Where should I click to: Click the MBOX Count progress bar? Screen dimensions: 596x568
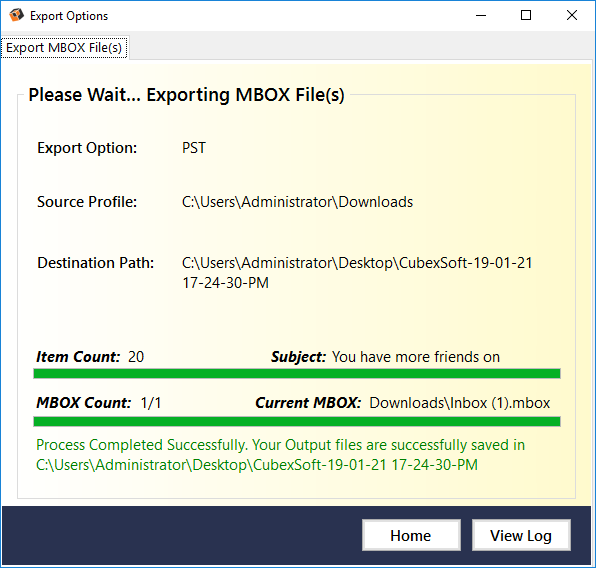(297, 421)
